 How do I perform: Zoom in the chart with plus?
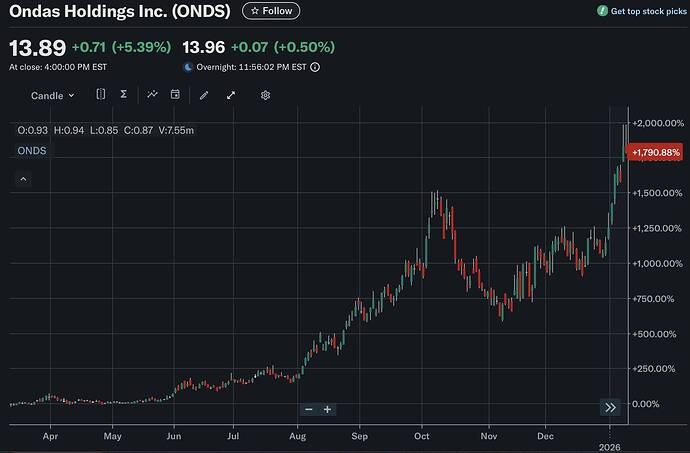point(327,409)
